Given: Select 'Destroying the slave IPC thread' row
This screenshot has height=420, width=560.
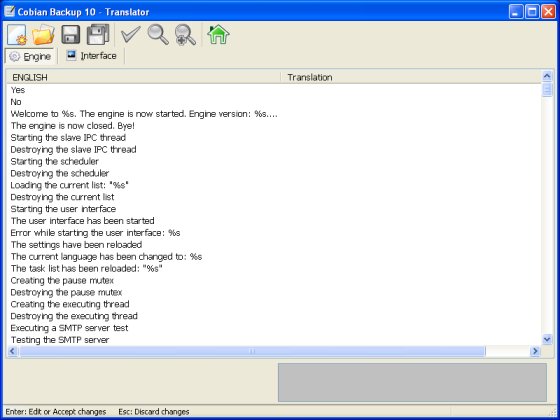Looking at the screenshot, I should pos(274,149).
